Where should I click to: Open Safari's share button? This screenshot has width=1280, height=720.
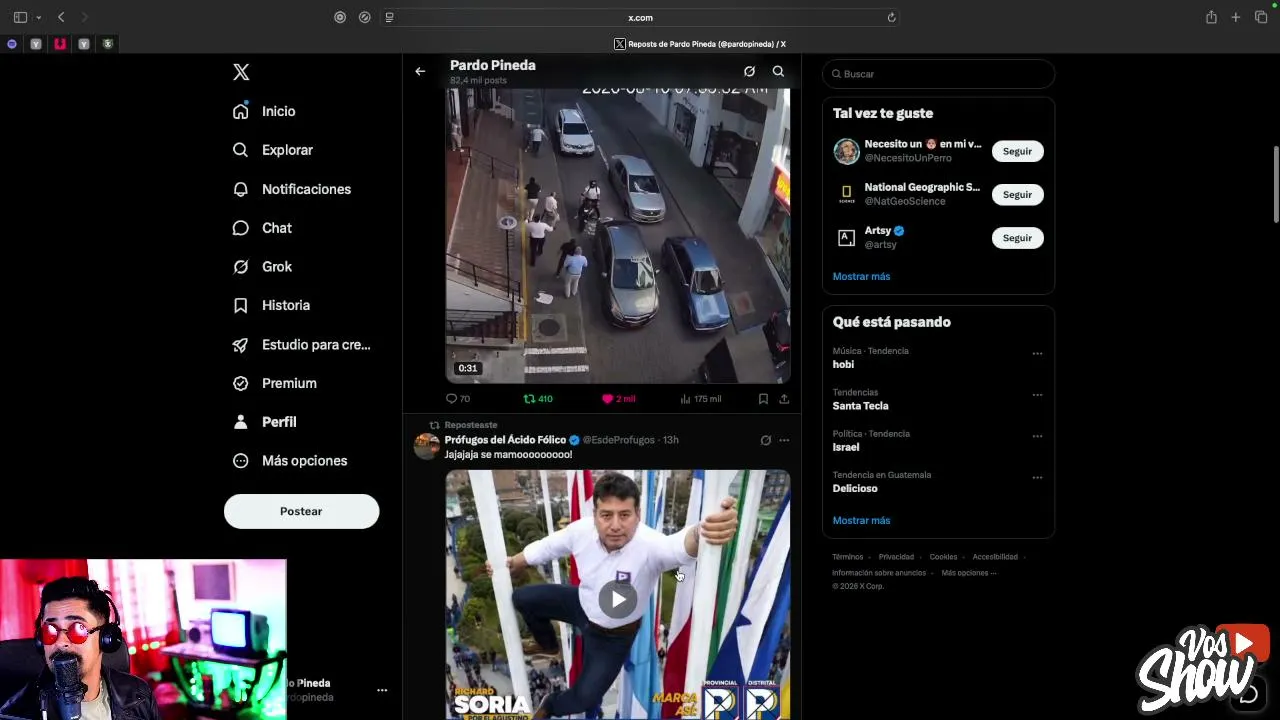click(x=1211, y=17)
